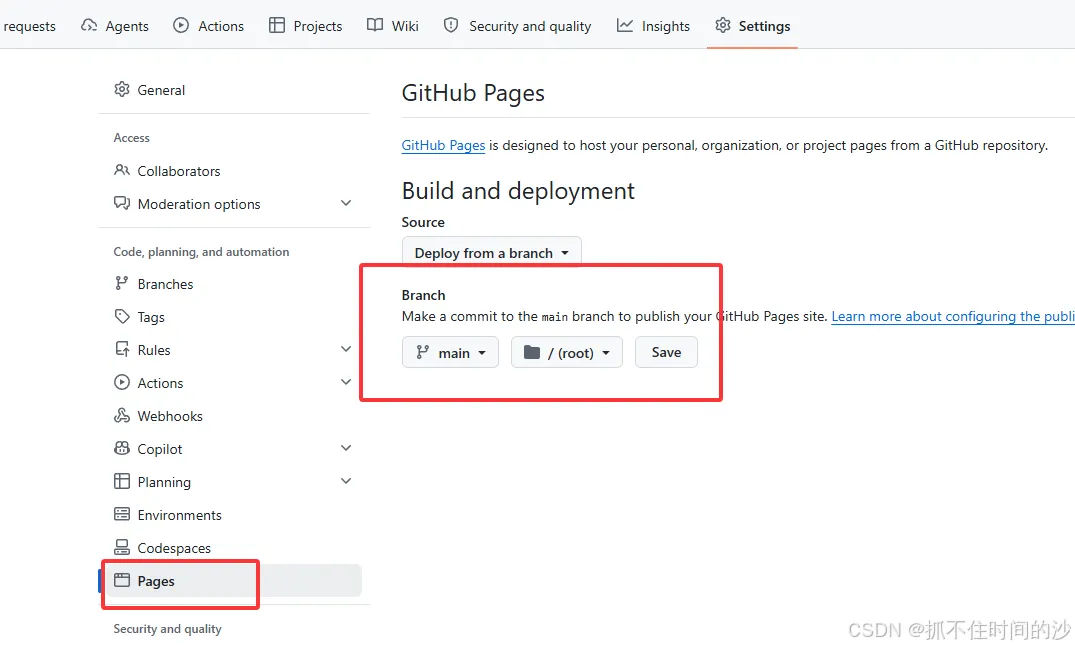The image size is (1075, 647).
Task: Click the Build and deployment heading
Action: (x=518, y=191)
